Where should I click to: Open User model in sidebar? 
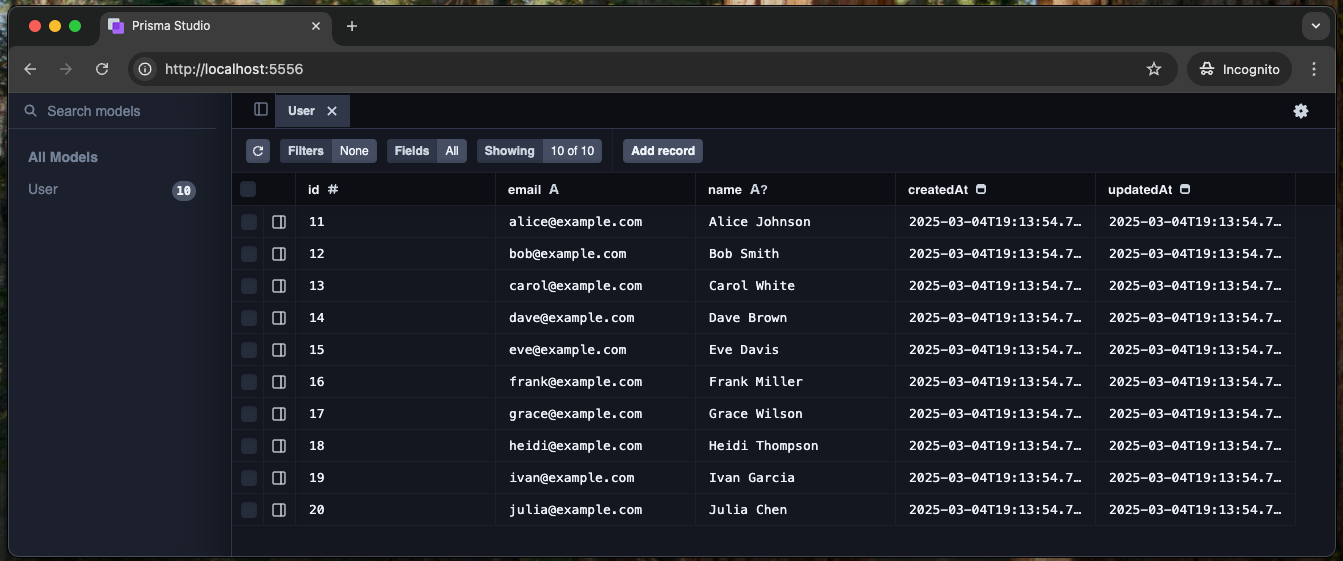click(43, 190)
